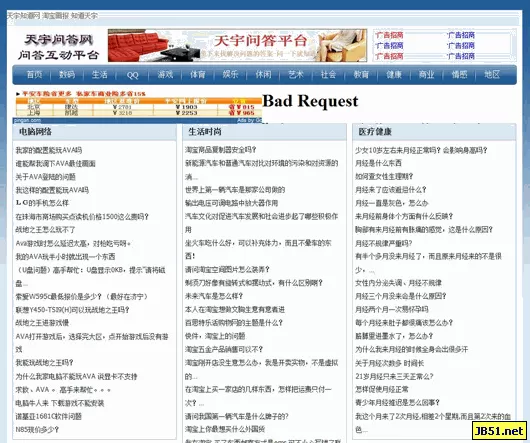Viewport: 530px width, 443px height.
Task: Open question N85现价多少?
Action: coord(37,429)
